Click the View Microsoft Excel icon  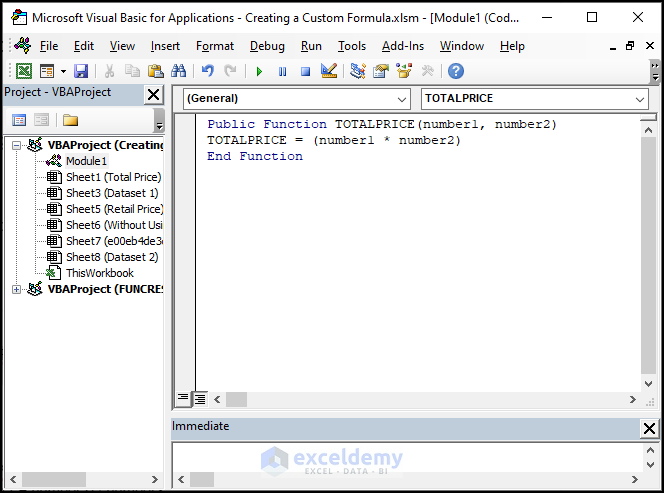[24, 71]
